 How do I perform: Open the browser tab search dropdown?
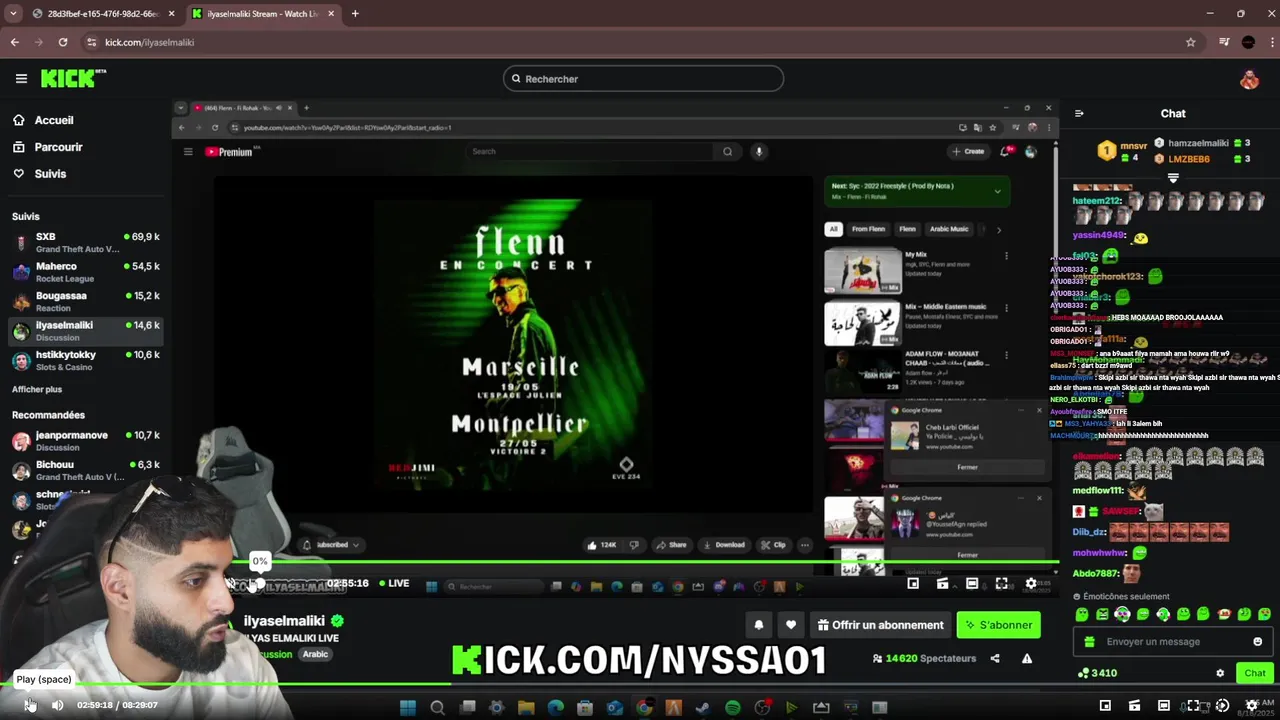tap(13, 13)
